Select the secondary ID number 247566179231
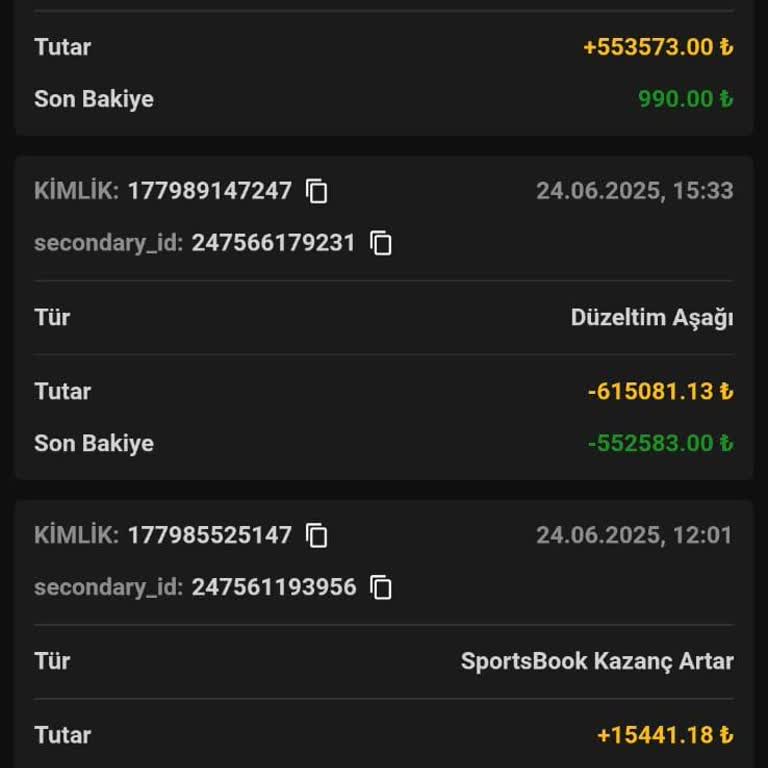The width and height of the screenshot is (768, 768). pos(273,243)
